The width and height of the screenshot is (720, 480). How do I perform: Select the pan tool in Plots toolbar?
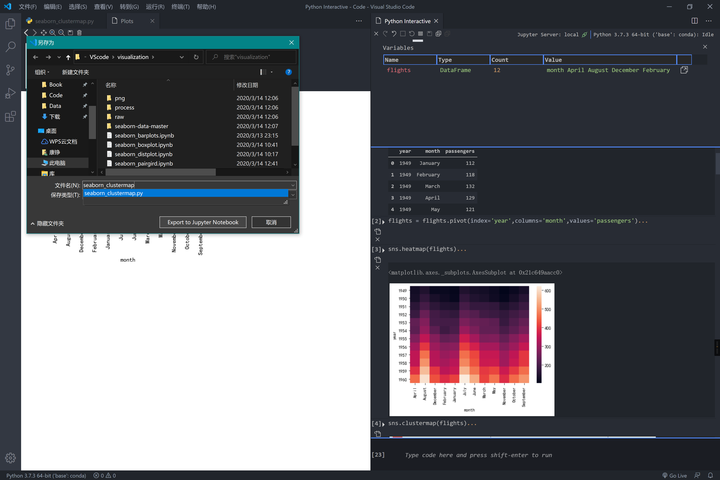(44, 33)
